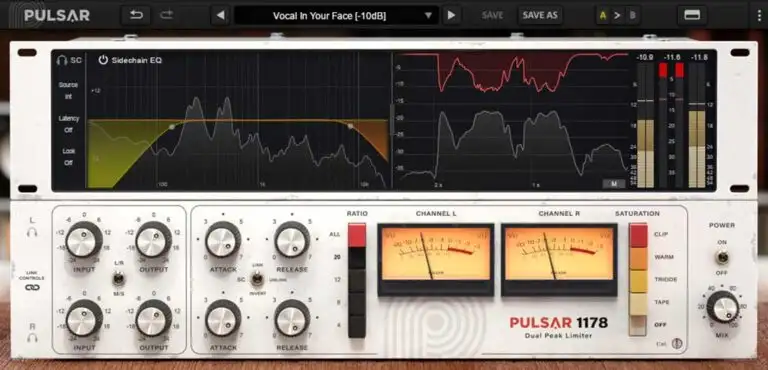
Task: Select ratio 8 button
Action: [357, 303]
